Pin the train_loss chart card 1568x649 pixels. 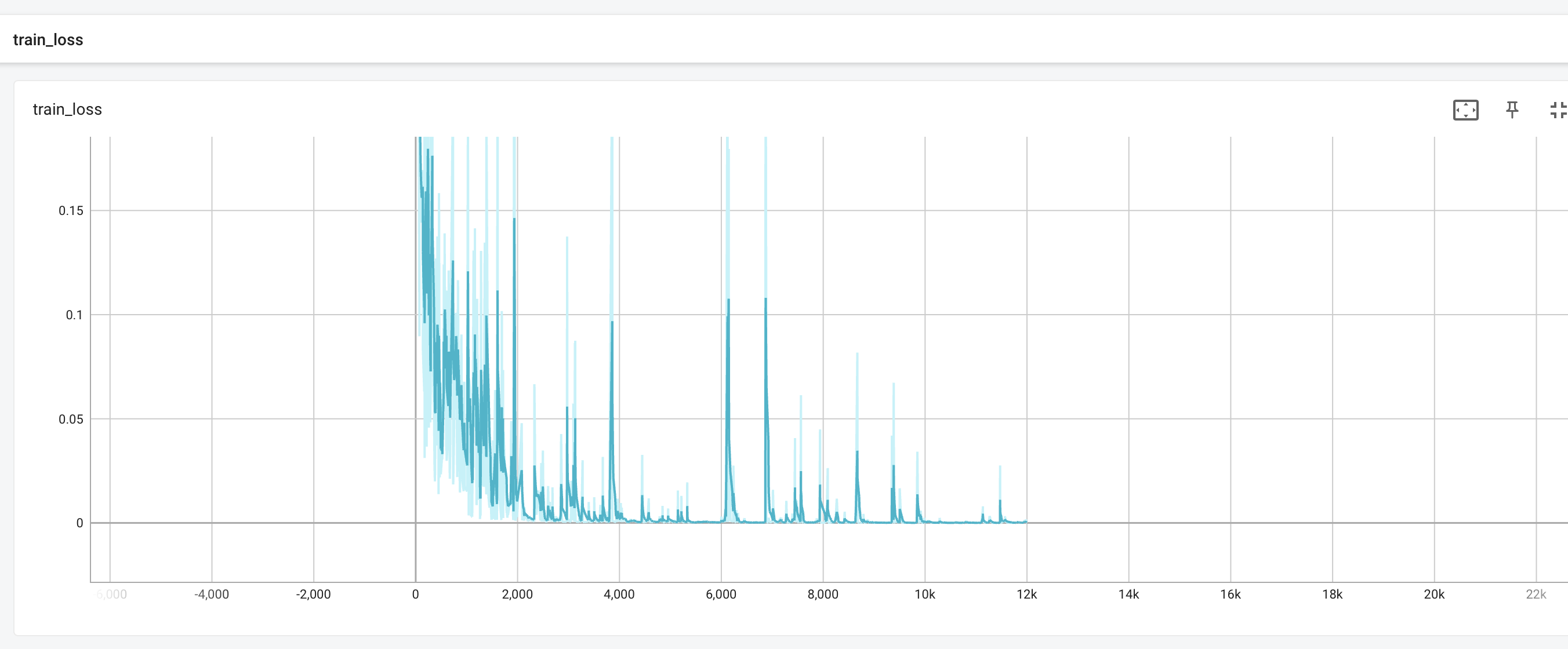[x=1511, y=110]
